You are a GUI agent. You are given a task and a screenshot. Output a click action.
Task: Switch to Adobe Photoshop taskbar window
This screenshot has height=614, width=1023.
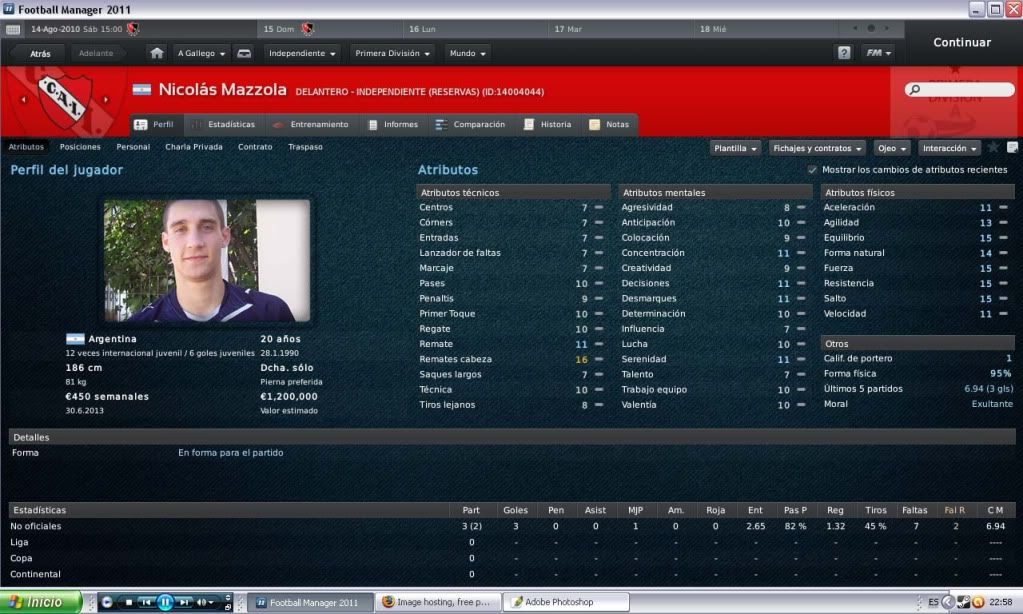point(566,602)
